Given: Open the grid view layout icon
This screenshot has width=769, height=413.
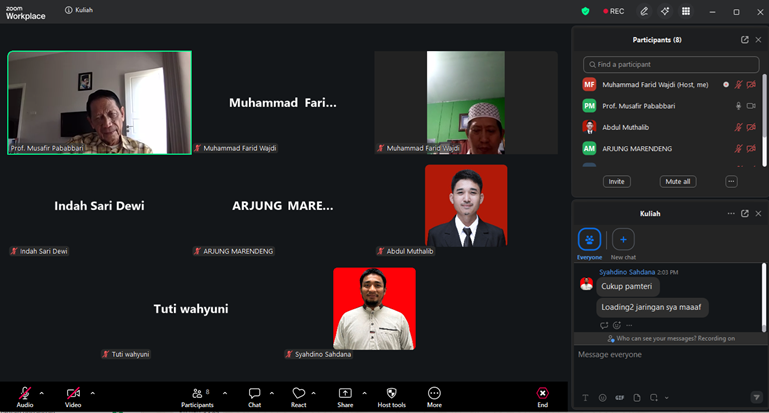Looking at the screenshot, I should 686,11.
